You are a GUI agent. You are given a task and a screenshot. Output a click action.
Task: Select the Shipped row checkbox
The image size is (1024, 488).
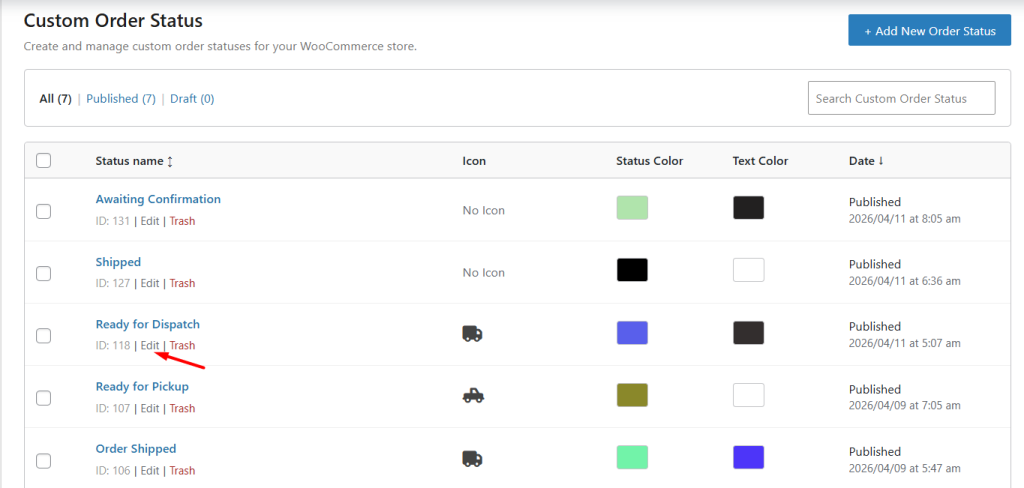point(43,273)
